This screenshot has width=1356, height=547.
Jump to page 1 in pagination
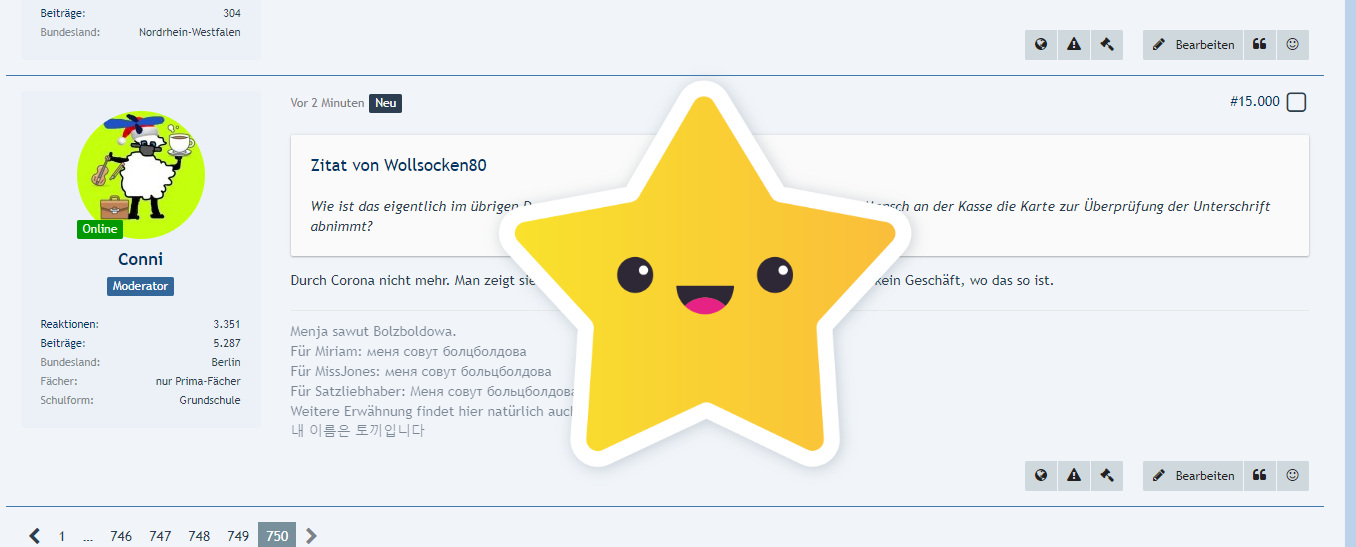(x=61, y=536)
